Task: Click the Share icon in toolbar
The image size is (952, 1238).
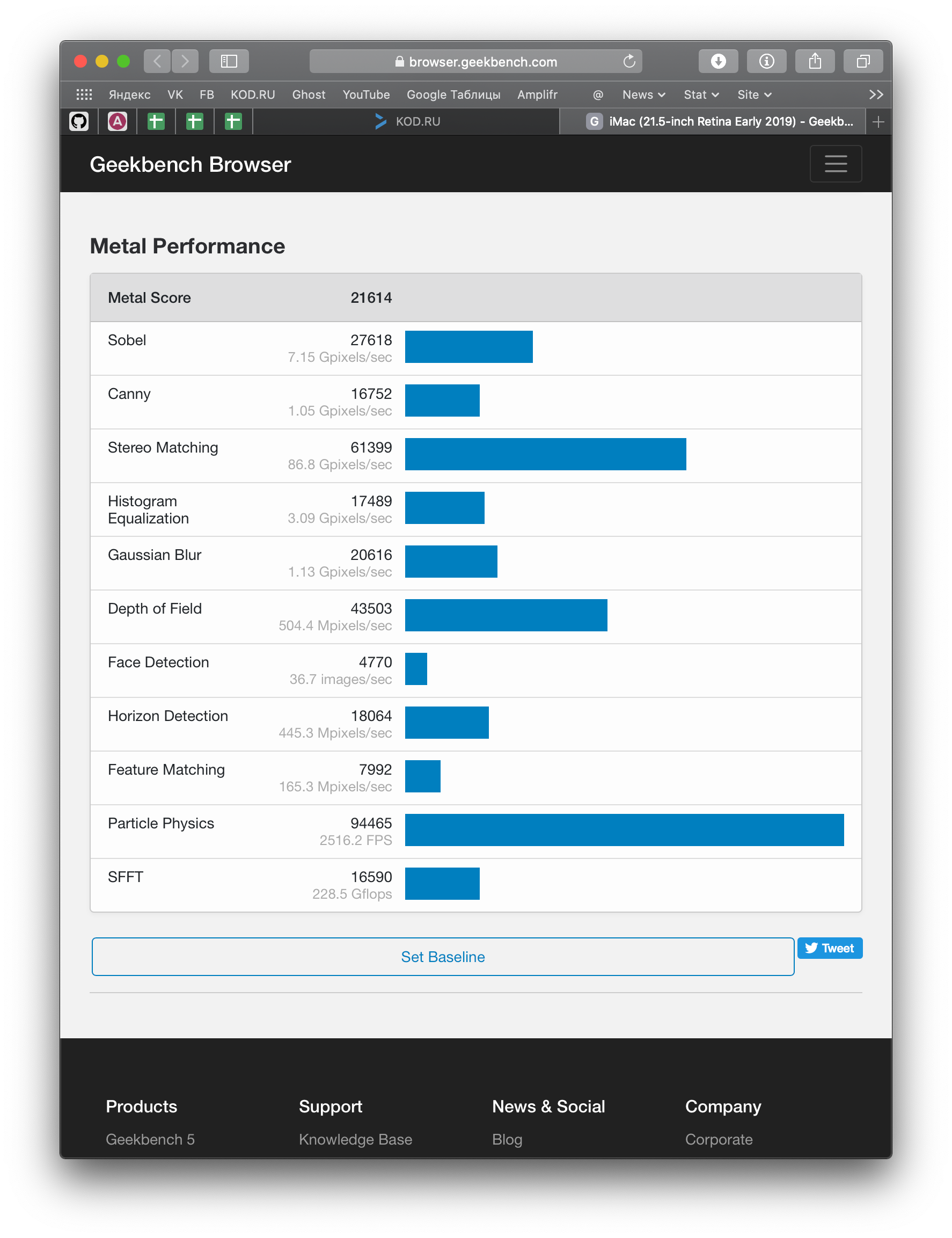Action: coord(815,61)
